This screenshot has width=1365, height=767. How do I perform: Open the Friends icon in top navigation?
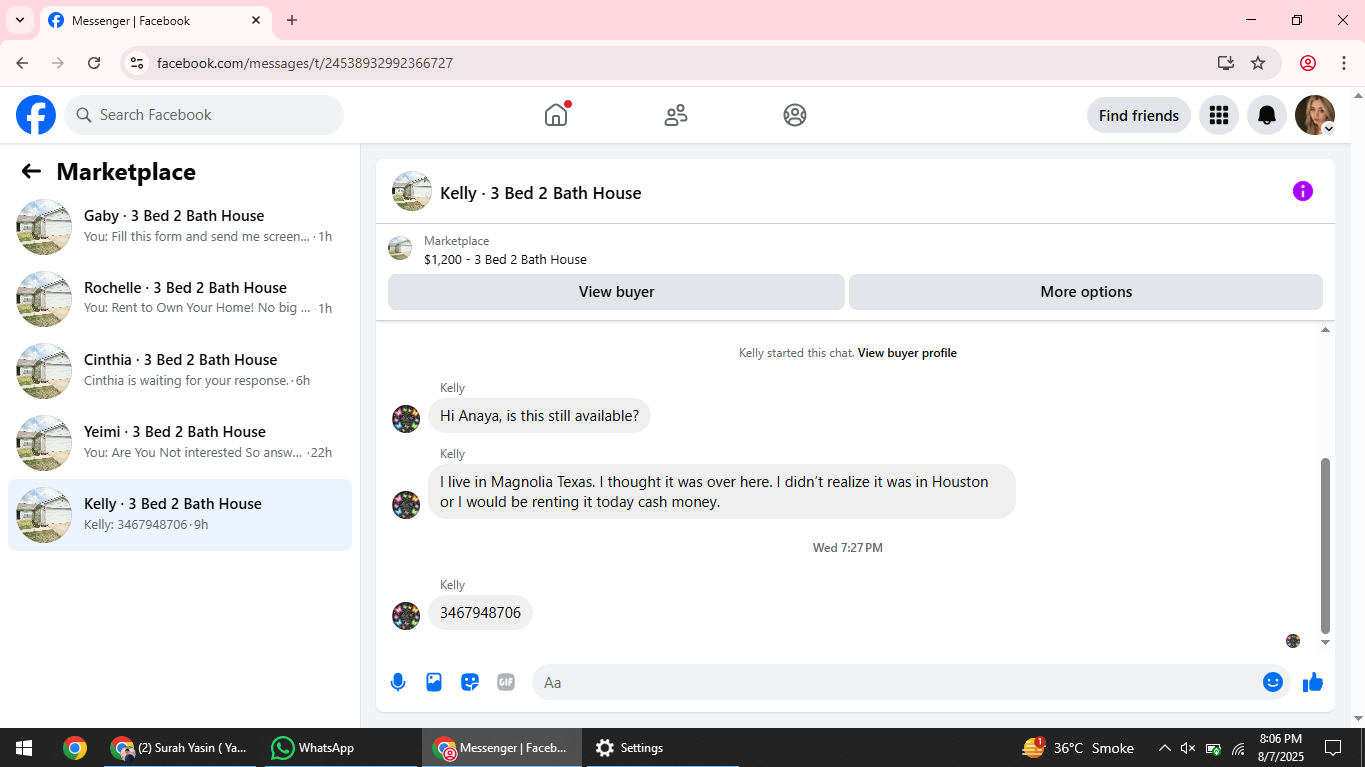(676, 115)
